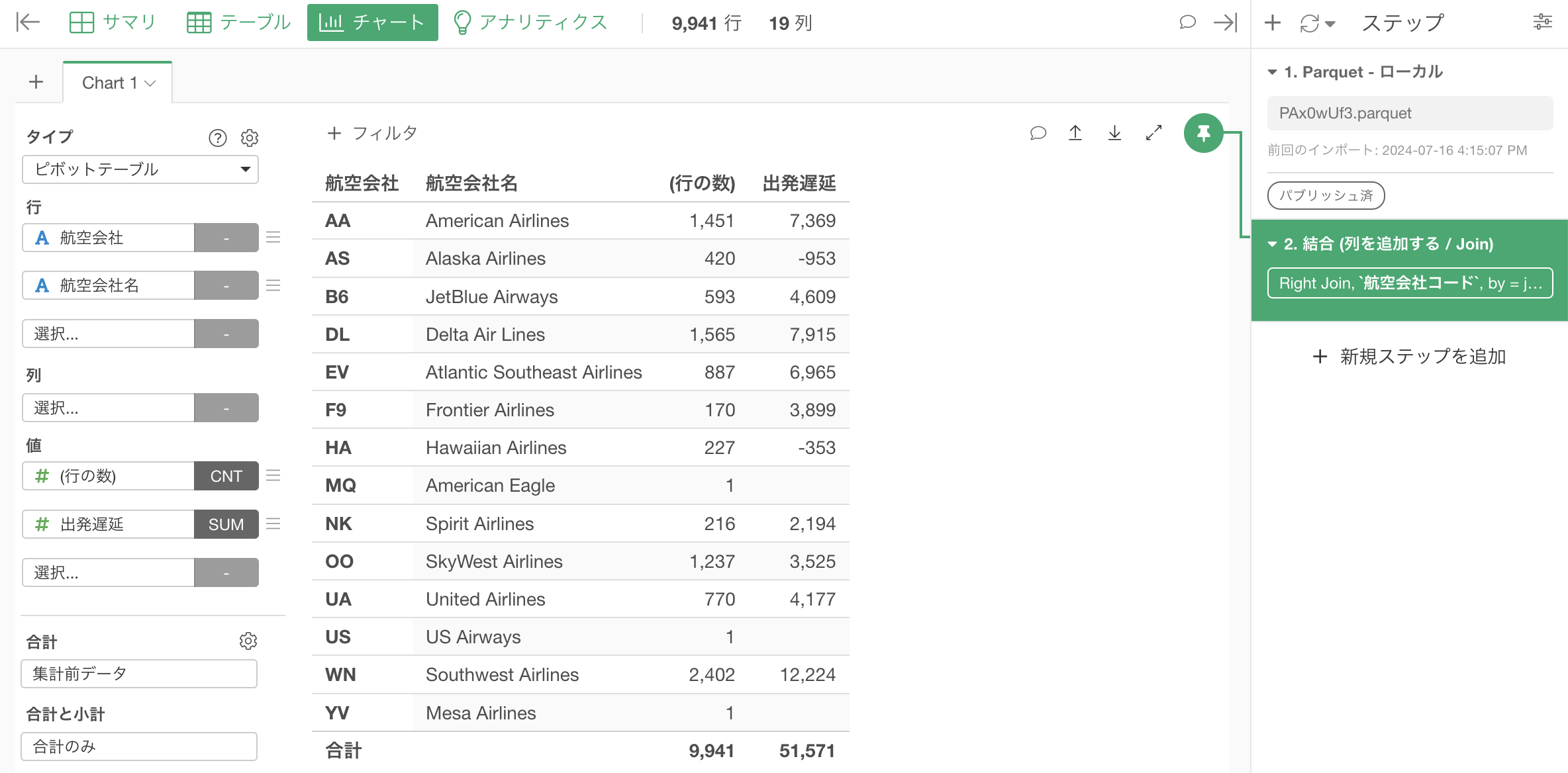This screenshot has width=1568, height=773.
Task: Open steps panel settings sliders icon
Action: (1542, 23)
